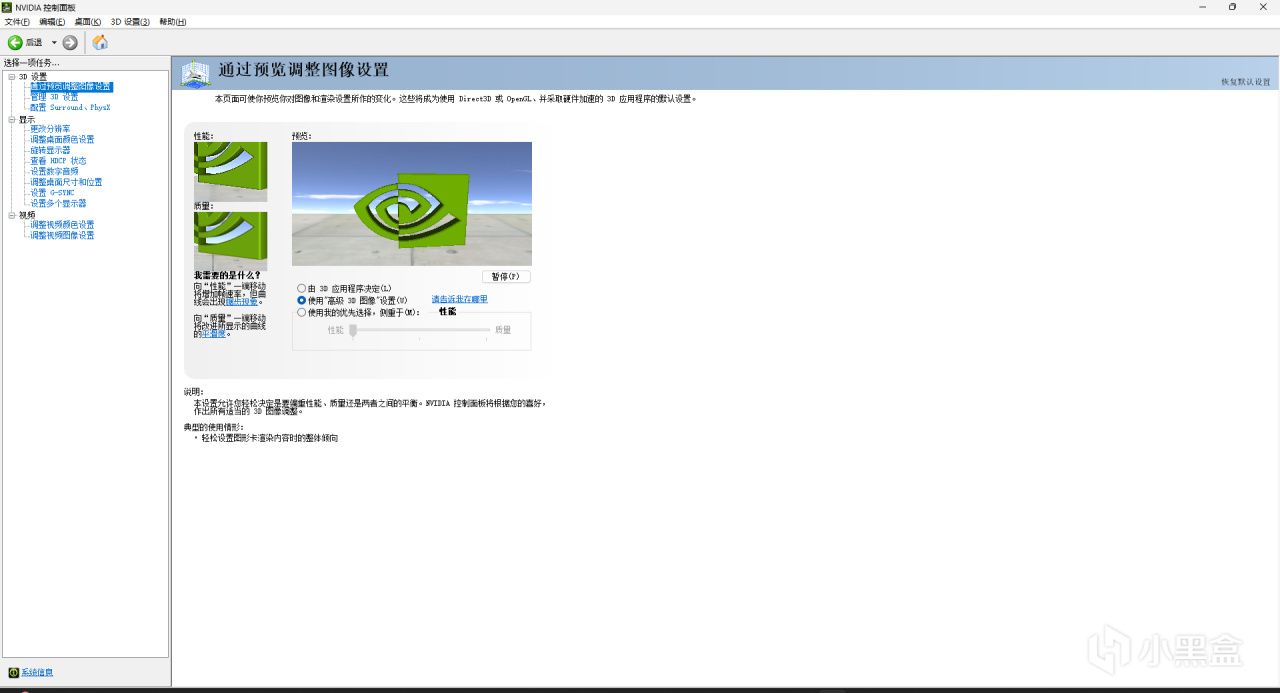Viewport: 1280px width, 693px height.
Task: Open the 编辑(E) menu
Action: tap(52, 21)
